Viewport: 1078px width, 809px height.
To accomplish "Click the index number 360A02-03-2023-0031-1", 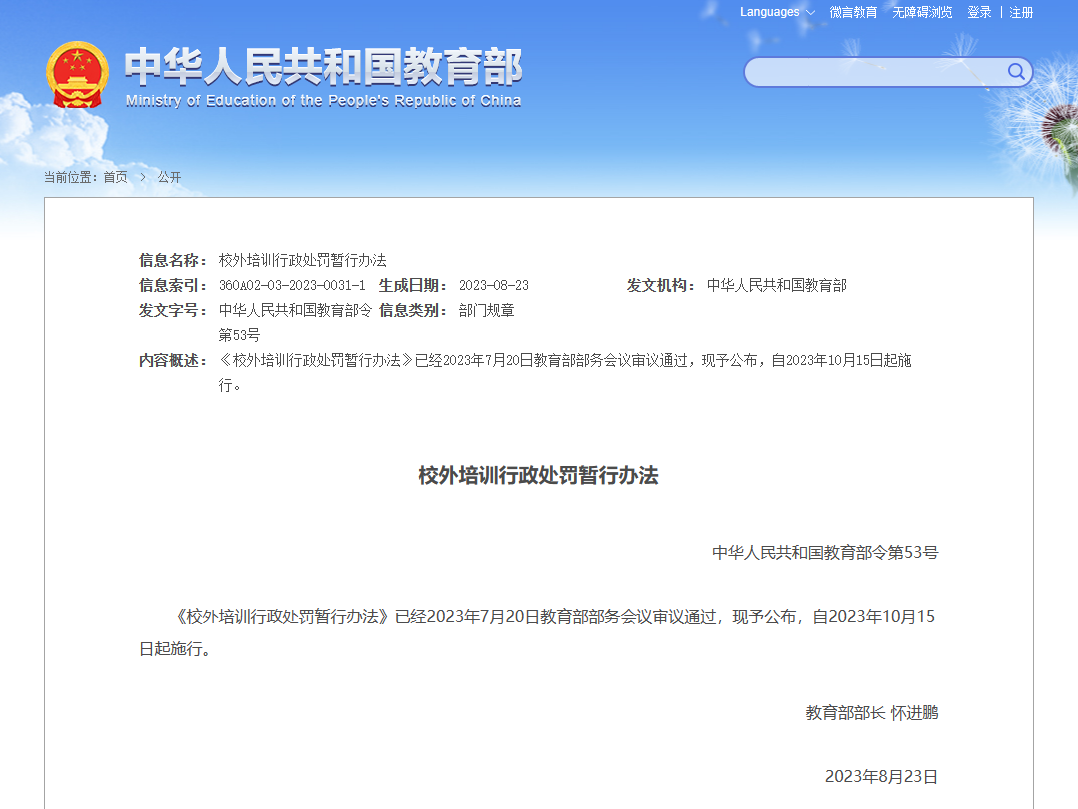I will click(x=292, y=285).
